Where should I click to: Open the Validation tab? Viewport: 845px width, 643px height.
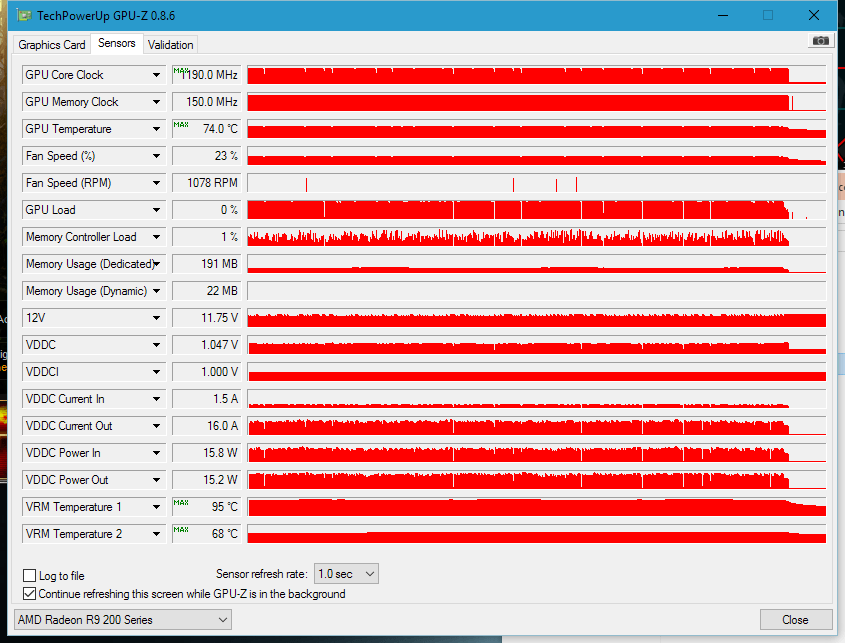click(x=170, y=45)
